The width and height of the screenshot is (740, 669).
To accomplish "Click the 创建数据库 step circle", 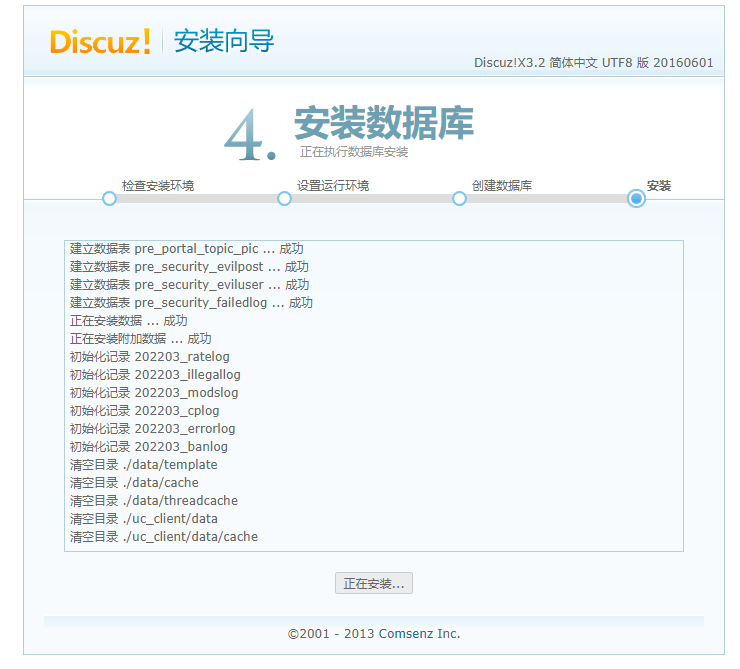I will pyautogui.click(x=459, y=199).
